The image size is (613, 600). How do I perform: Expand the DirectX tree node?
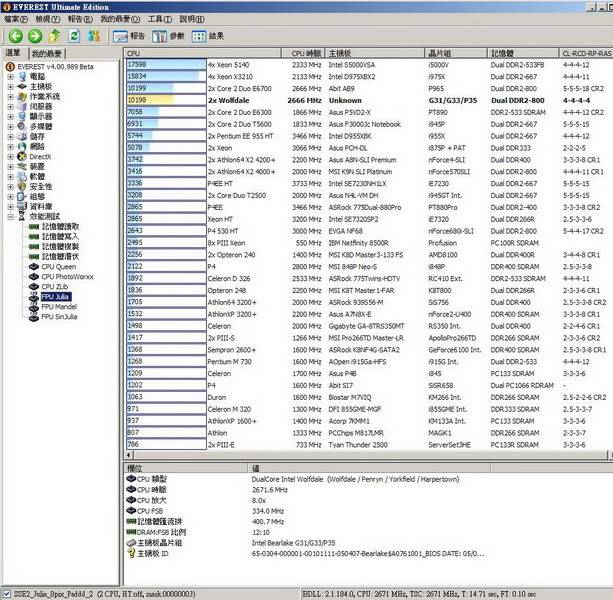click(11, 157)
